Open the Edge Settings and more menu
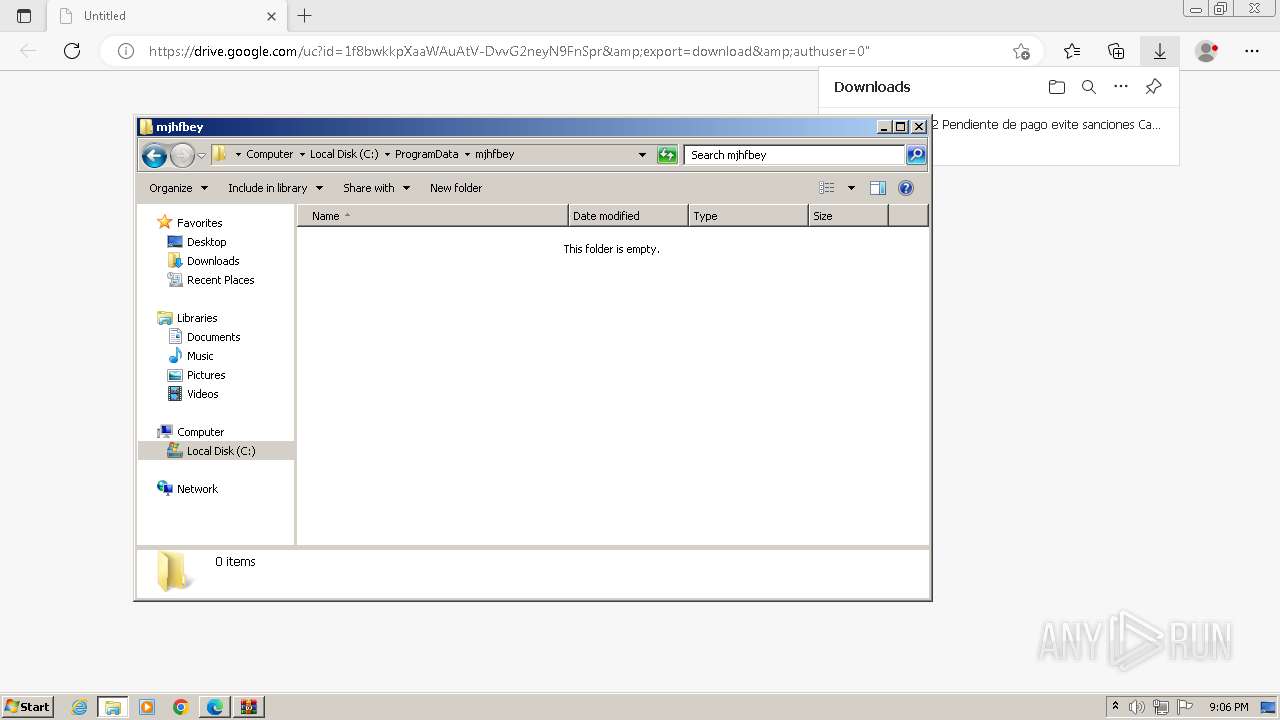Image resolution: width=1280 pixels, height=720 pixels. pos(1252,51)
